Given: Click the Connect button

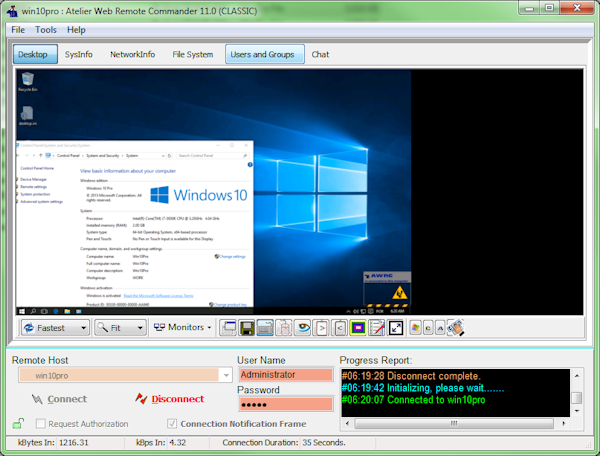Looking at the screenshot, I should (59, 399).
